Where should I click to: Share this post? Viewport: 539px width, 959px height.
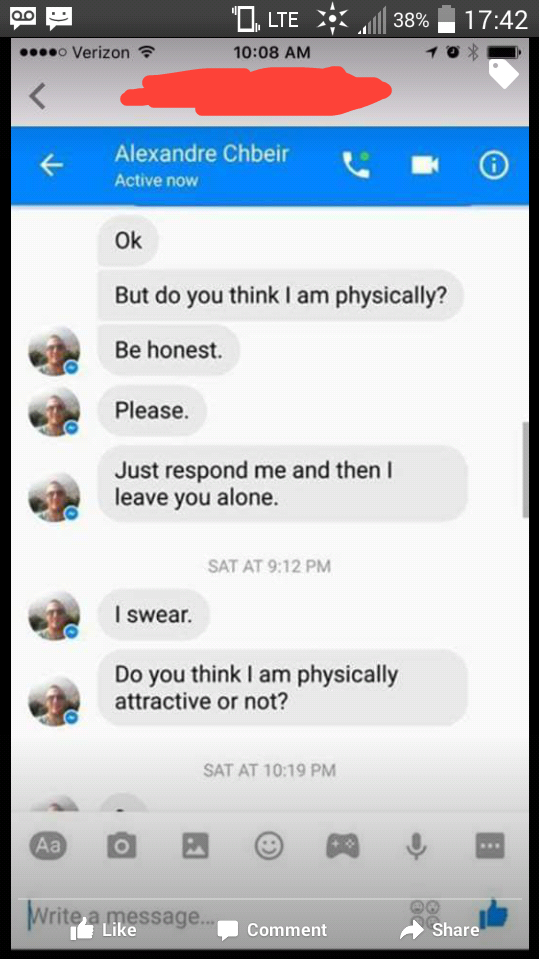(x=439, y=930)
